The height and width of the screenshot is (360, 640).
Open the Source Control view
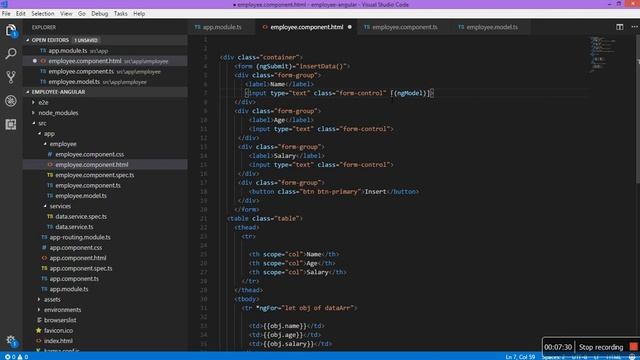point(11,77)
